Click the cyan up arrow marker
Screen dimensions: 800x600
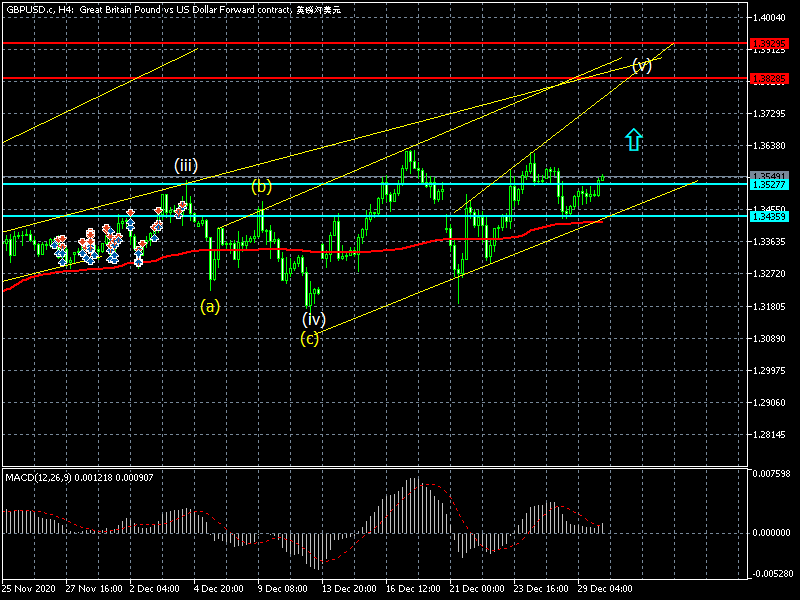pyautogui.click(x=632, y=139)
